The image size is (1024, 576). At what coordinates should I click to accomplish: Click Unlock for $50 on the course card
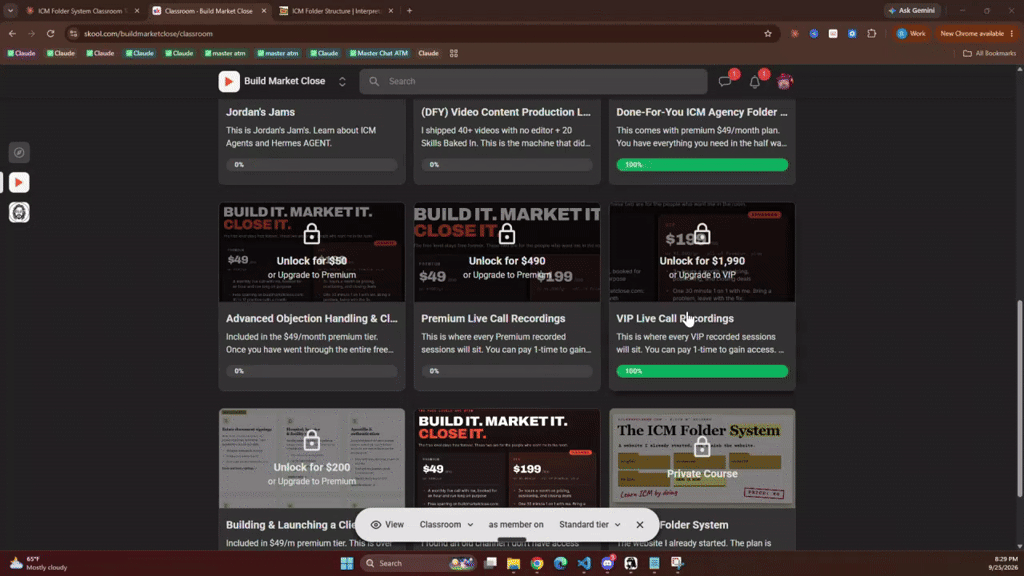tap(312, 261)
